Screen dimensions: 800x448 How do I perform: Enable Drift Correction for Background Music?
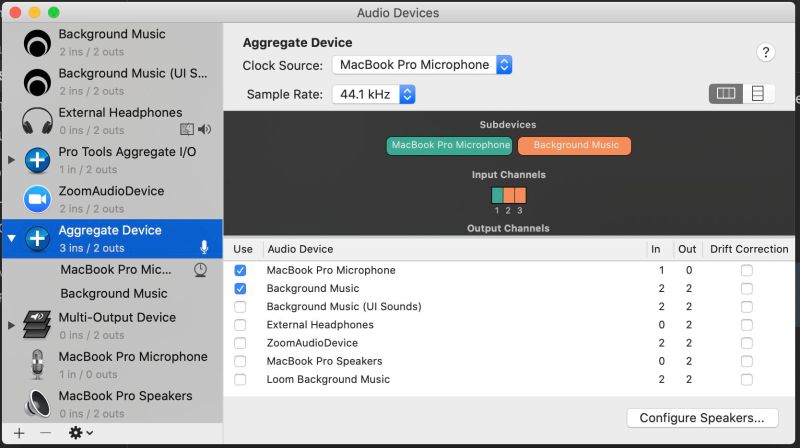coord(747,289)
